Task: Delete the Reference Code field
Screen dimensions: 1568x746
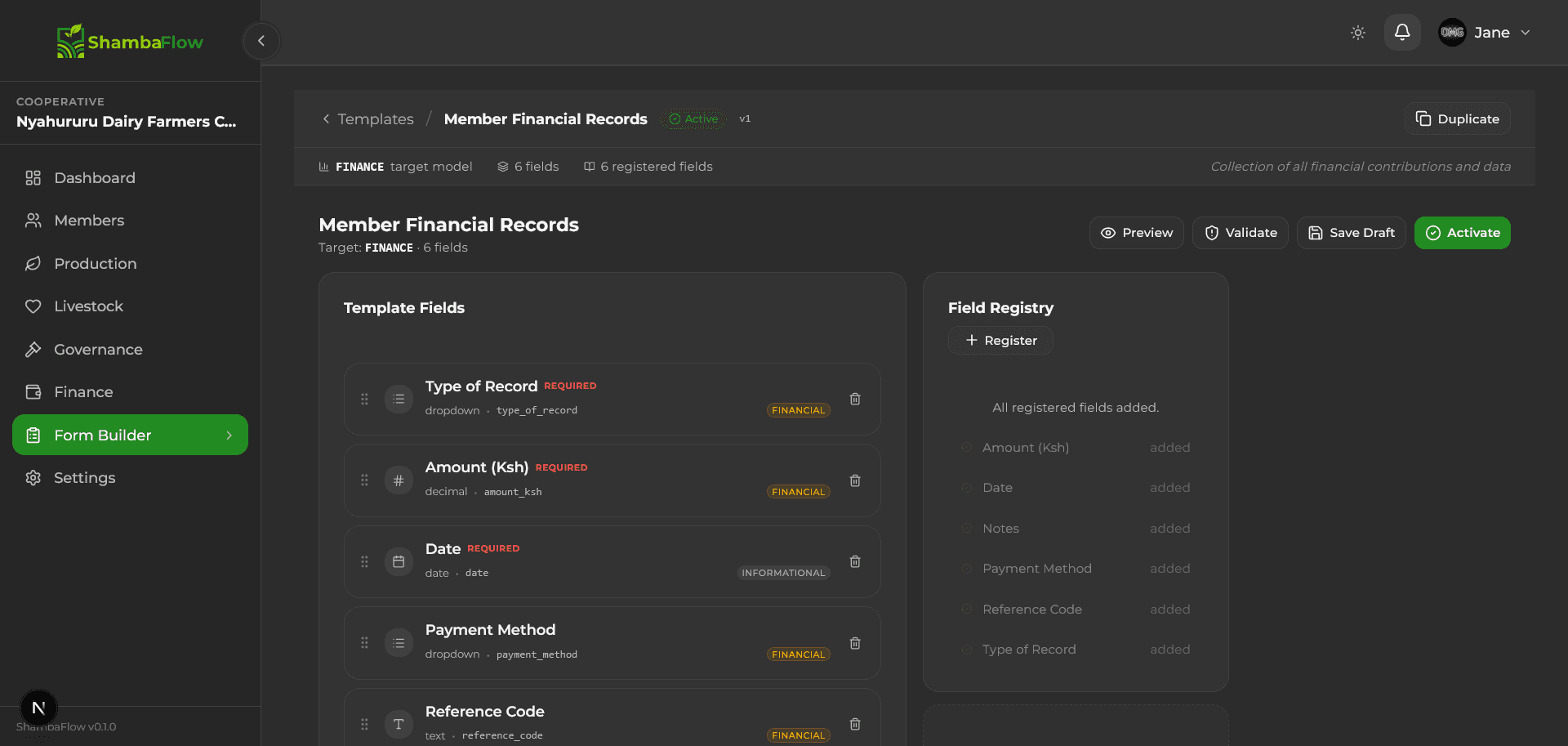Action: [855, 724]
